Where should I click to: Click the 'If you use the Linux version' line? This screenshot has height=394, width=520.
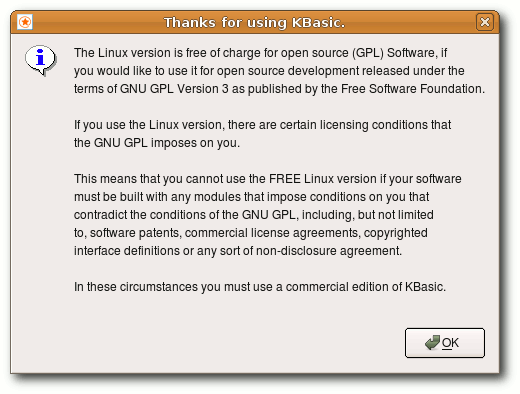click(262, 125)
